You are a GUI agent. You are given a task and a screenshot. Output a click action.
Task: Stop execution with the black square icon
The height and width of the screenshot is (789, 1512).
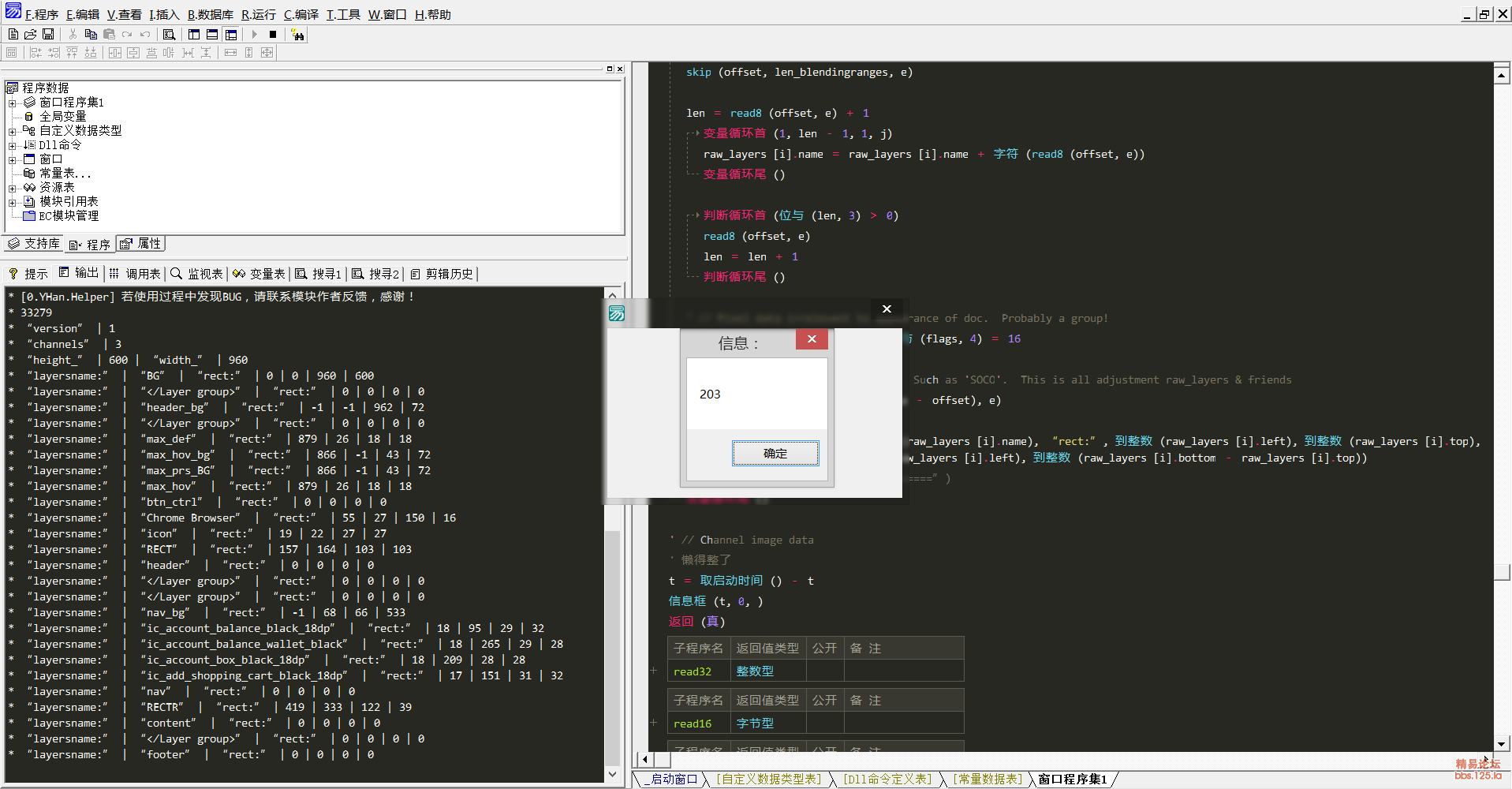pos(273,35)
